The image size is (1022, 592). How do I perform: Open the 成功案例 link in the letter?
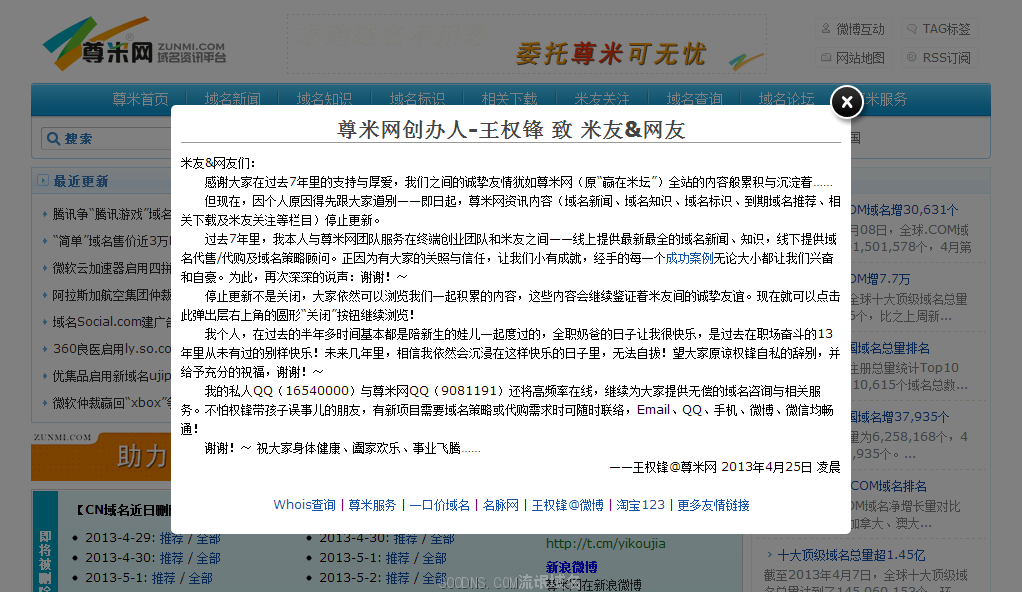pyautogui.click(x=689, y=258)
